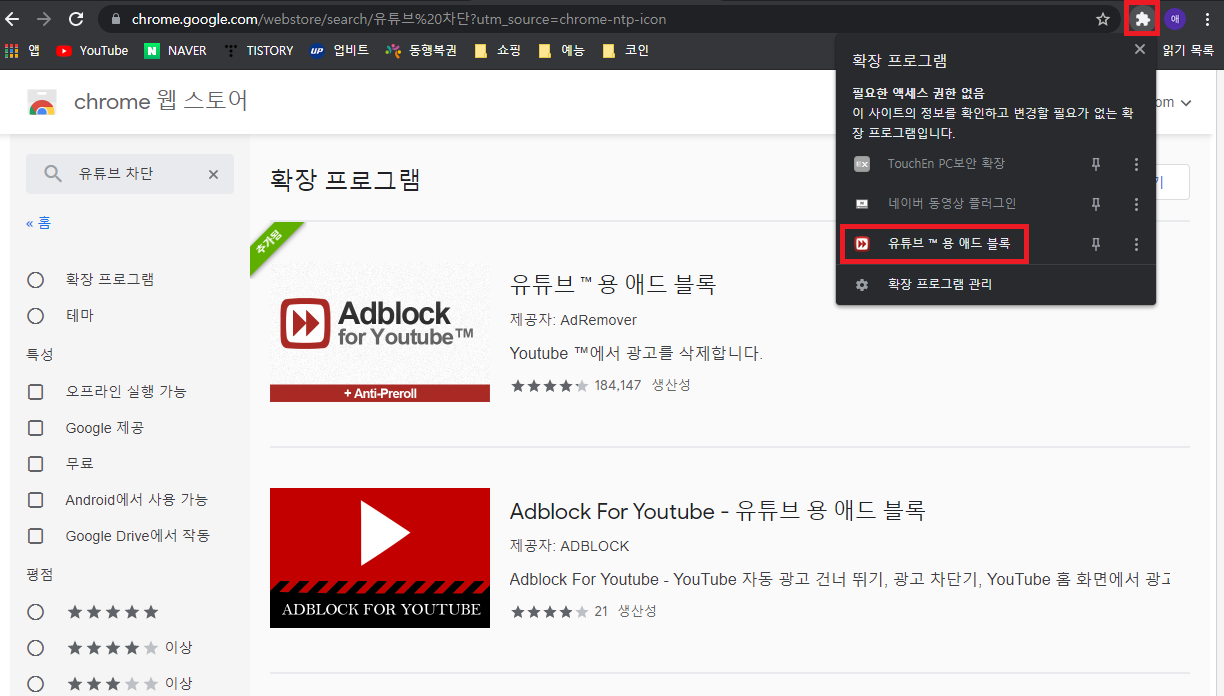Click the chrome 웹 스토어 logo
The width and height of the screenshot is (1224, 696).
coord(137,101)
